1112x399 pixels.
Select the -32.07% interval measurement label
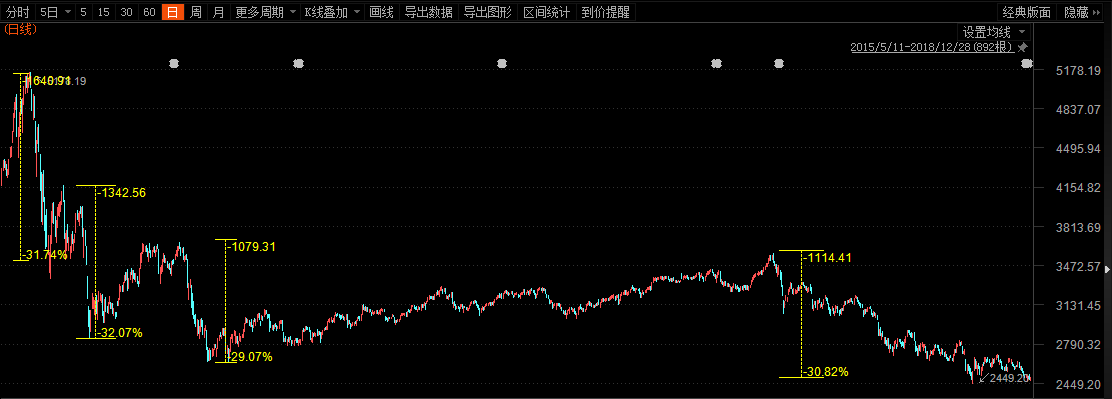pyautogui.click(x=119, y=332)
